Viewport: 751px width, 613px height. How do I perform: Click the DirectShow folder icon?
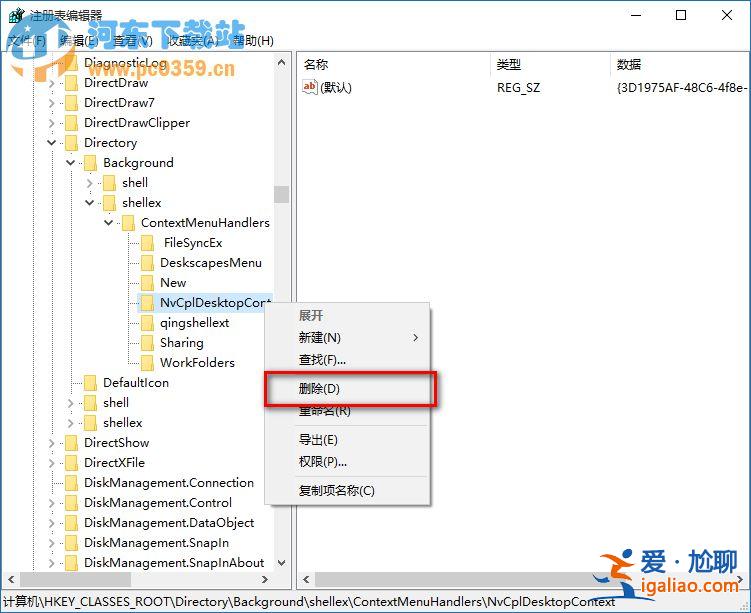pyautogui.click(x=71, y=443)
